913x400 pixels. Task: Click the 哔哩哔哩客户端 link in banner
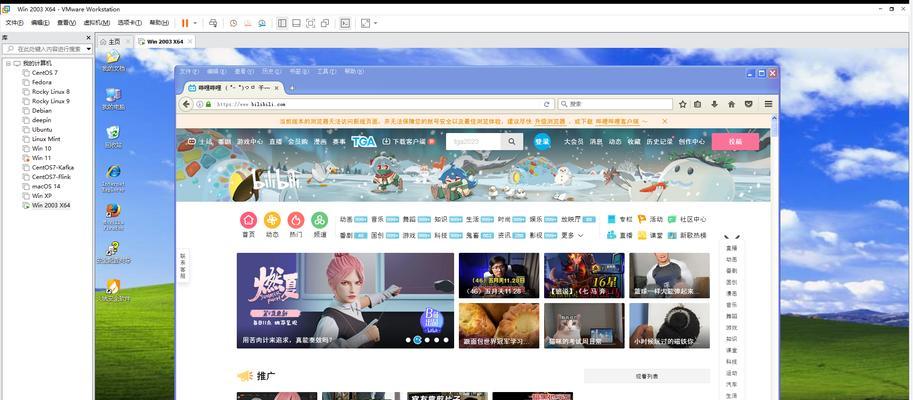coord(618,121)
